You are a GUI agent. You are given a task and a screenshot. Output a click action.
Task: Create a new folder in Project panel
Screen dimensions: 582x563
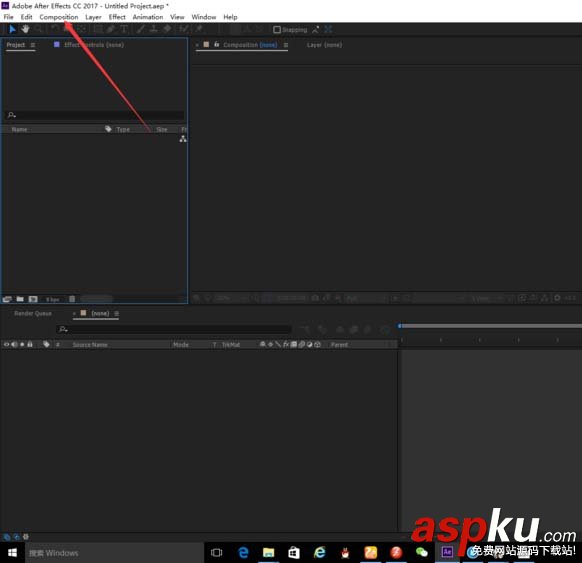coord(20,299)
